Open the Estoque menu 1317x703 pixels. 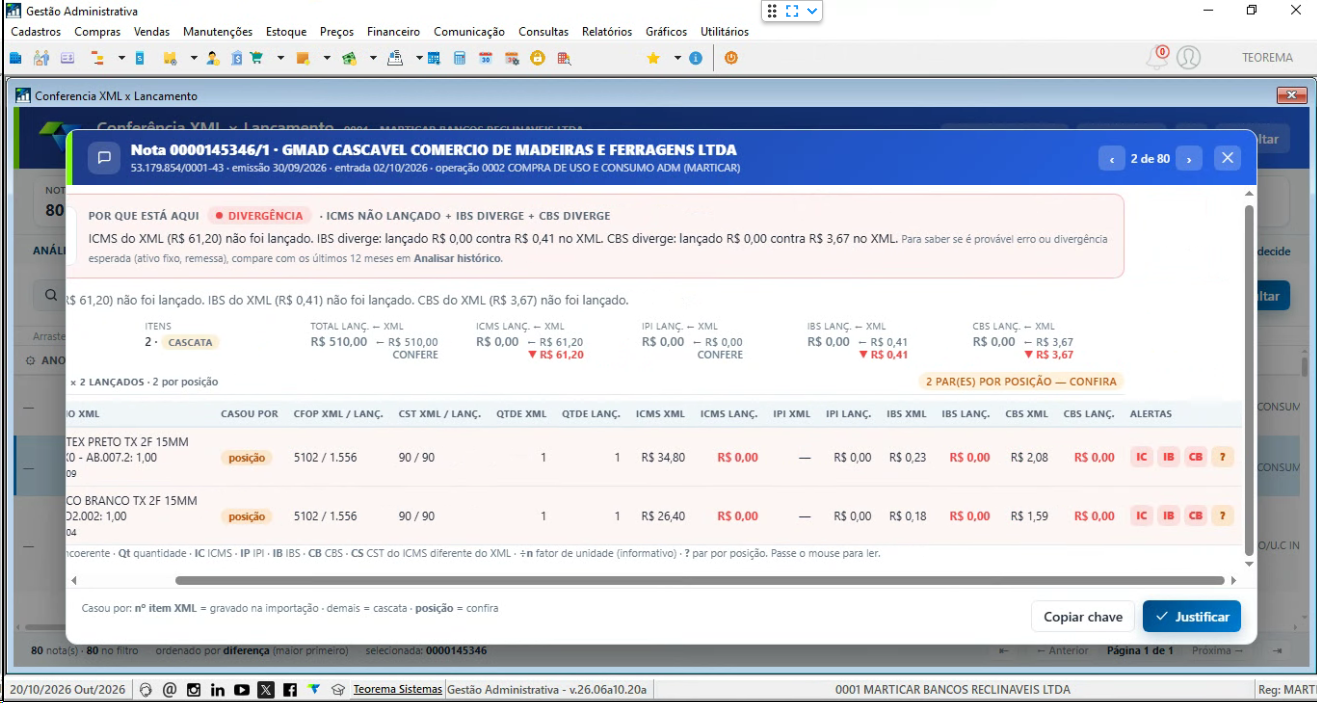pos(286,32)
